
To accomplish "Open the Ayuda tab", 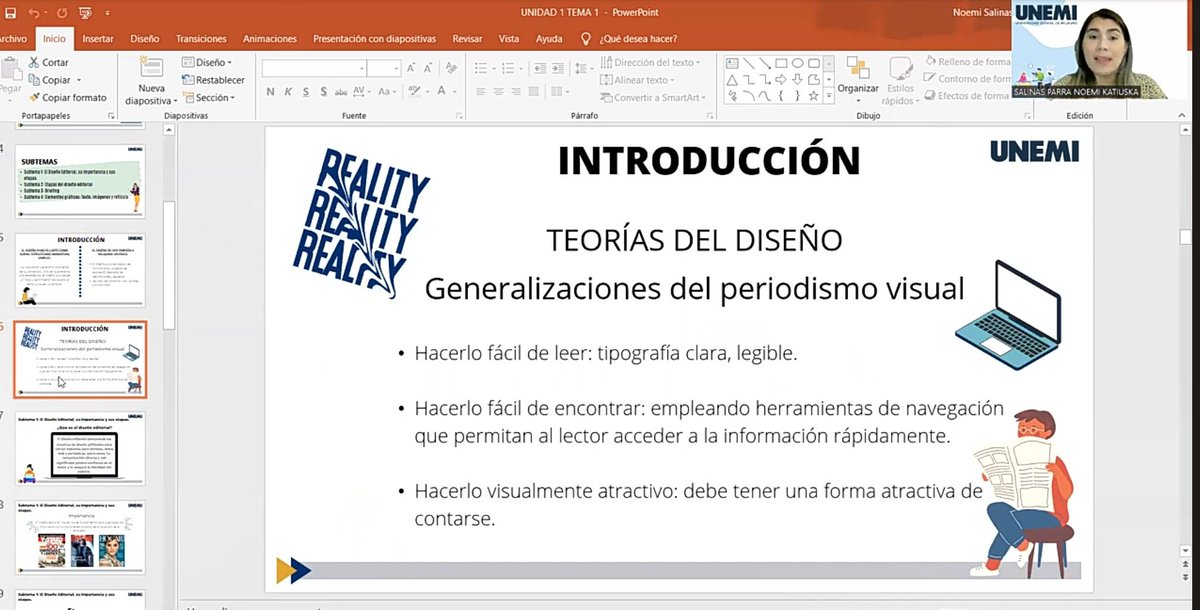I will coord(549,39).
